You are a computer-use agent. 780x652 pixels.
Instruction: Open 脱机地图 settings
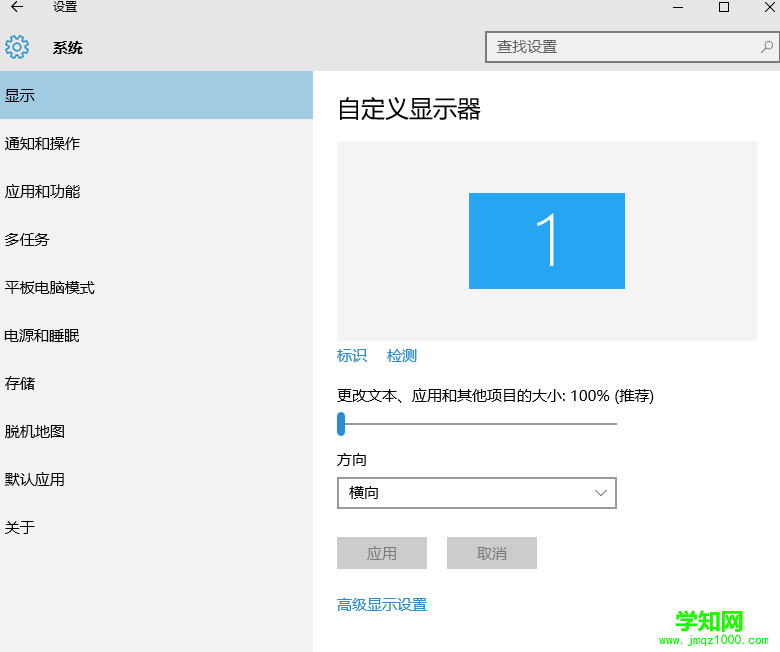pyautogui.click(x=156, y=431)
